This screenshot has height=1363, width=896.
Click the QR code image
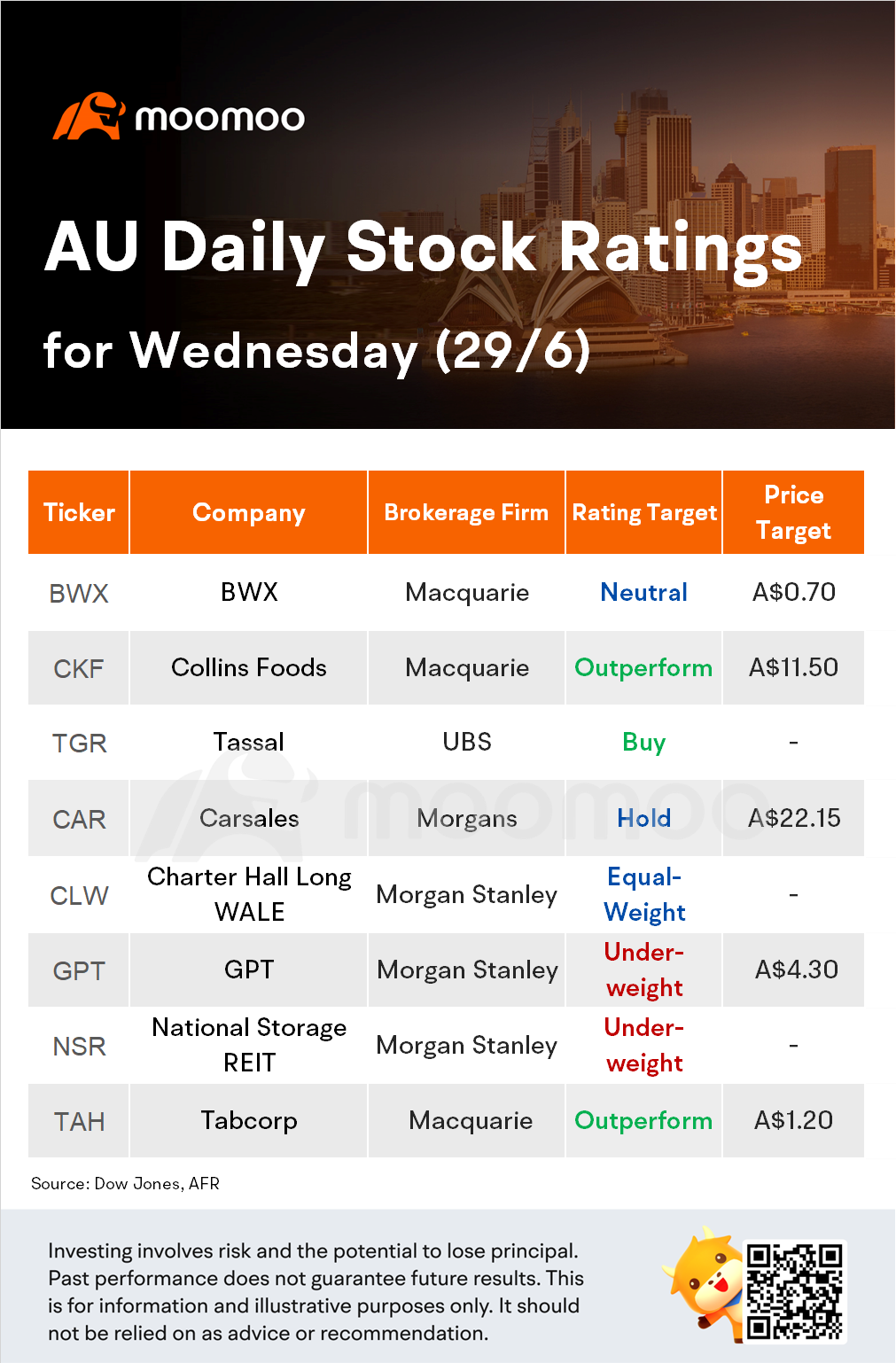pyautogui.click(x=794, y=1290)
